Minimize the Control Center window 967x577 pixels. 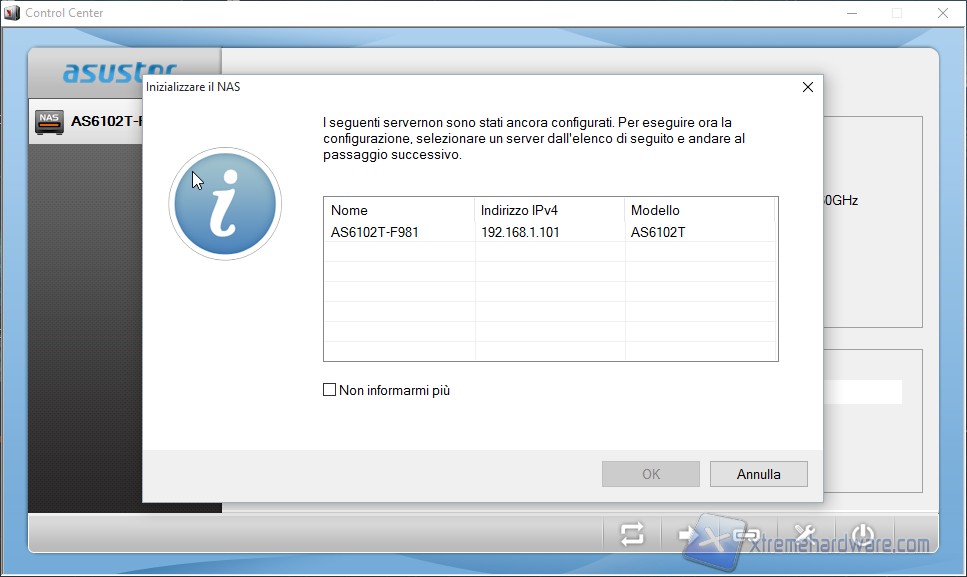pyautogui.click(x=851, y=13)
